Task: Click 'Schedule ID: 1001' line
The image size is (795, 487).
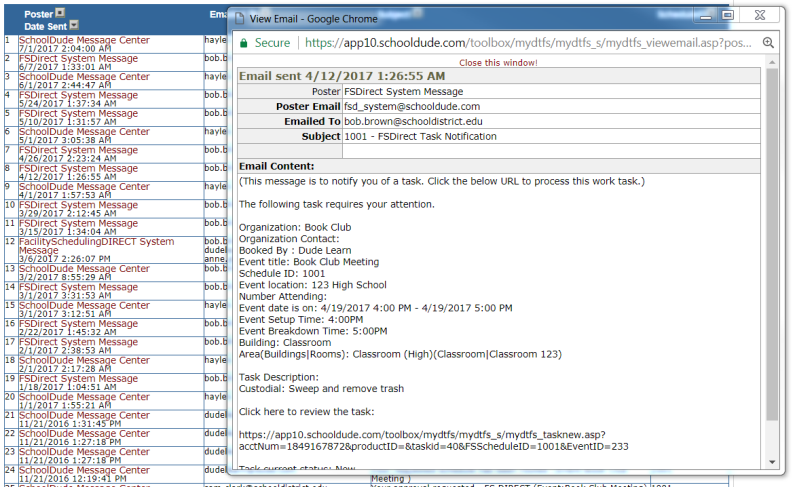Action: tap(282, 274)
